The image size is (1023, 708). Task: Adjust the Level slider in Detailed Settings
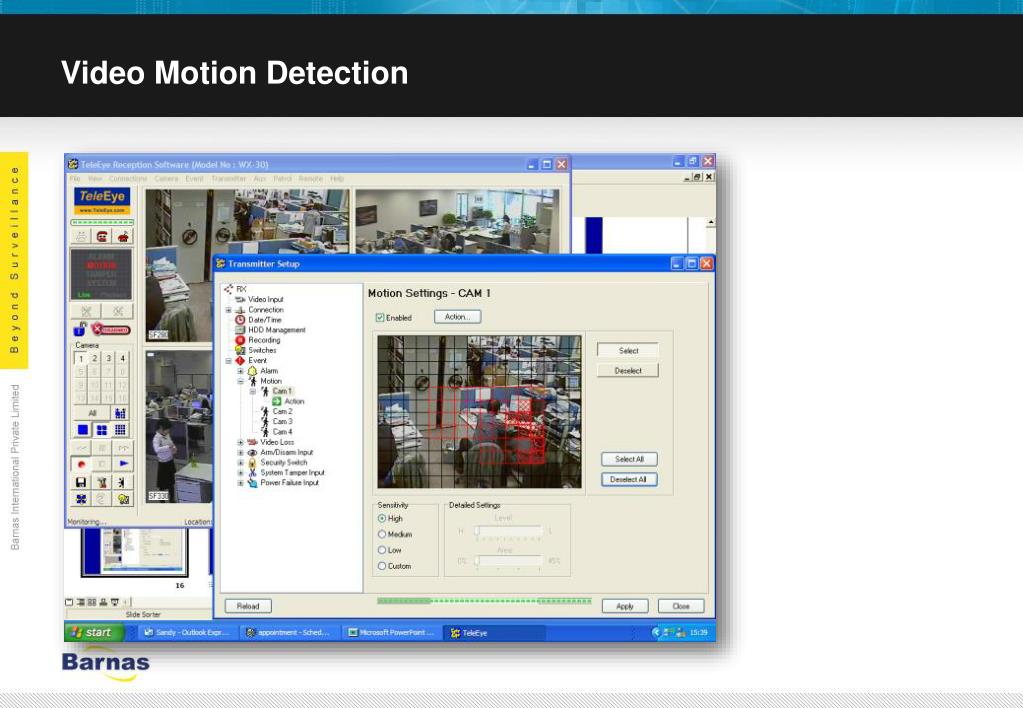477,531
